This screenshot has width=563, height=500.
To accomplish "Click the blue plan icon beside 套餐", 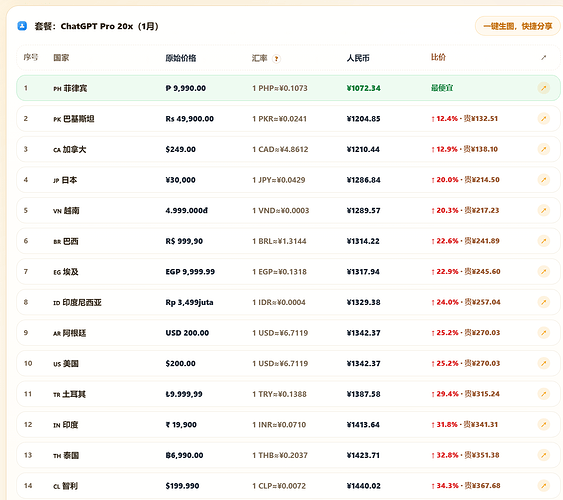I will coord(22,26).
